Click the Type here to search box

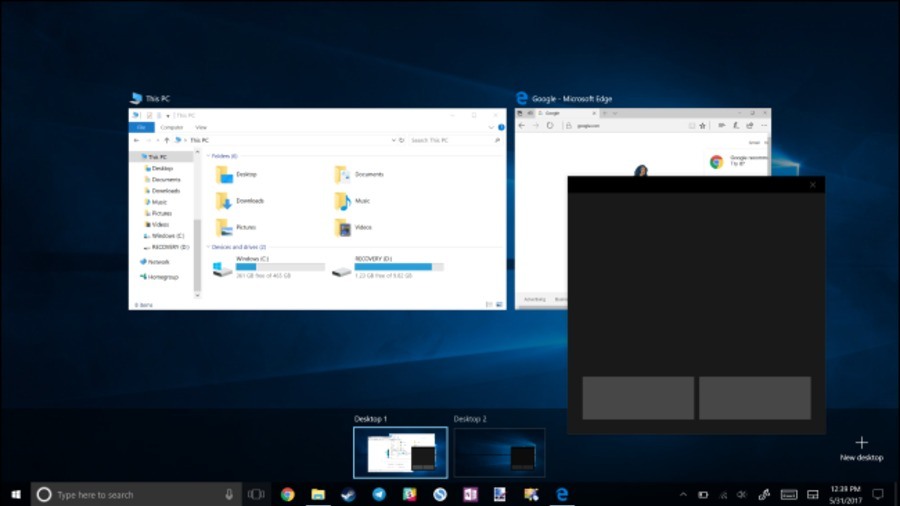(x=136, y=494)
